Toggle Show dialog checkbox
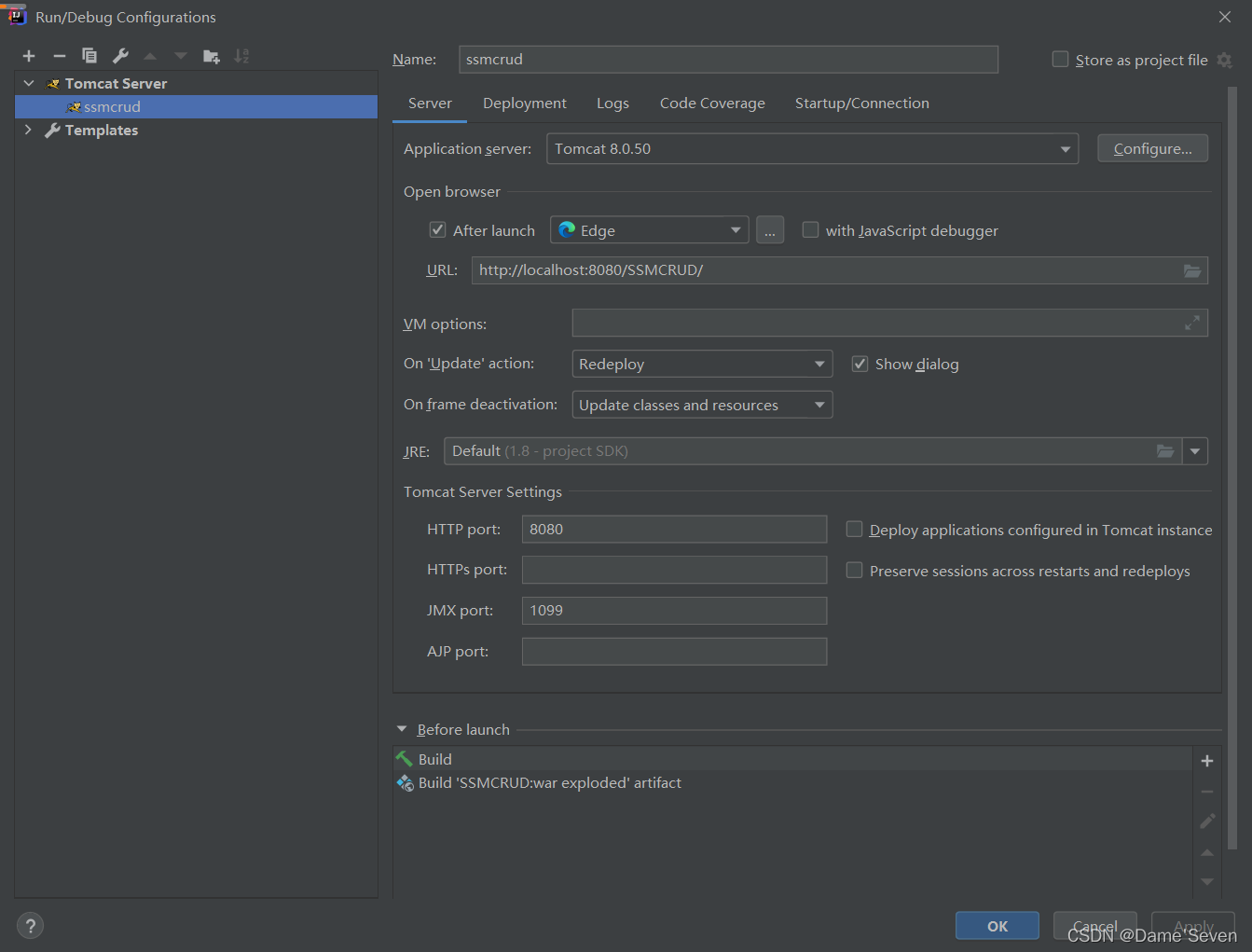 pyautogui.click(x=860, y=364)
